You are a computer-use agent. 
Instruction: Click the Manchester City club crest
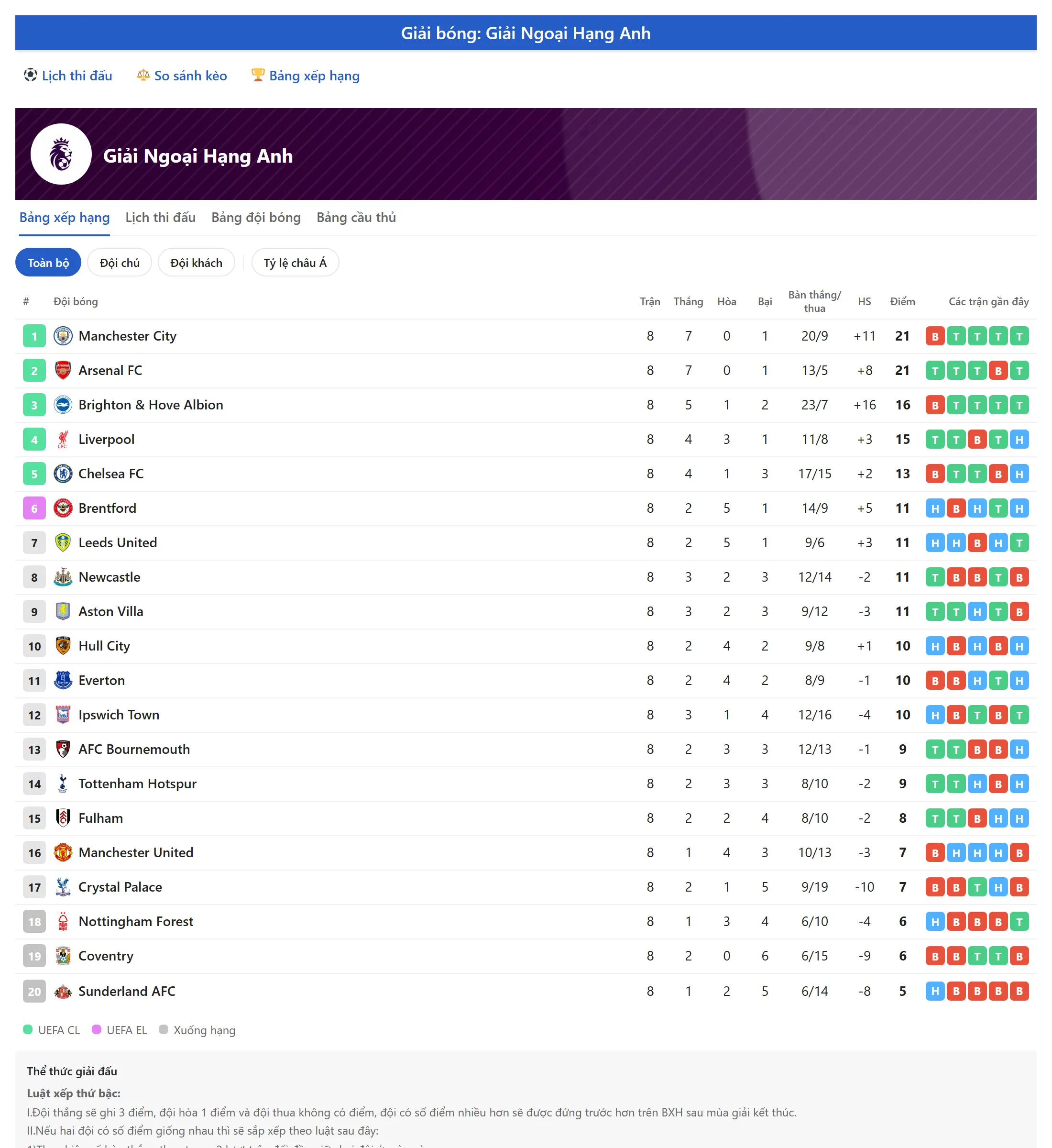coord(63,336)
